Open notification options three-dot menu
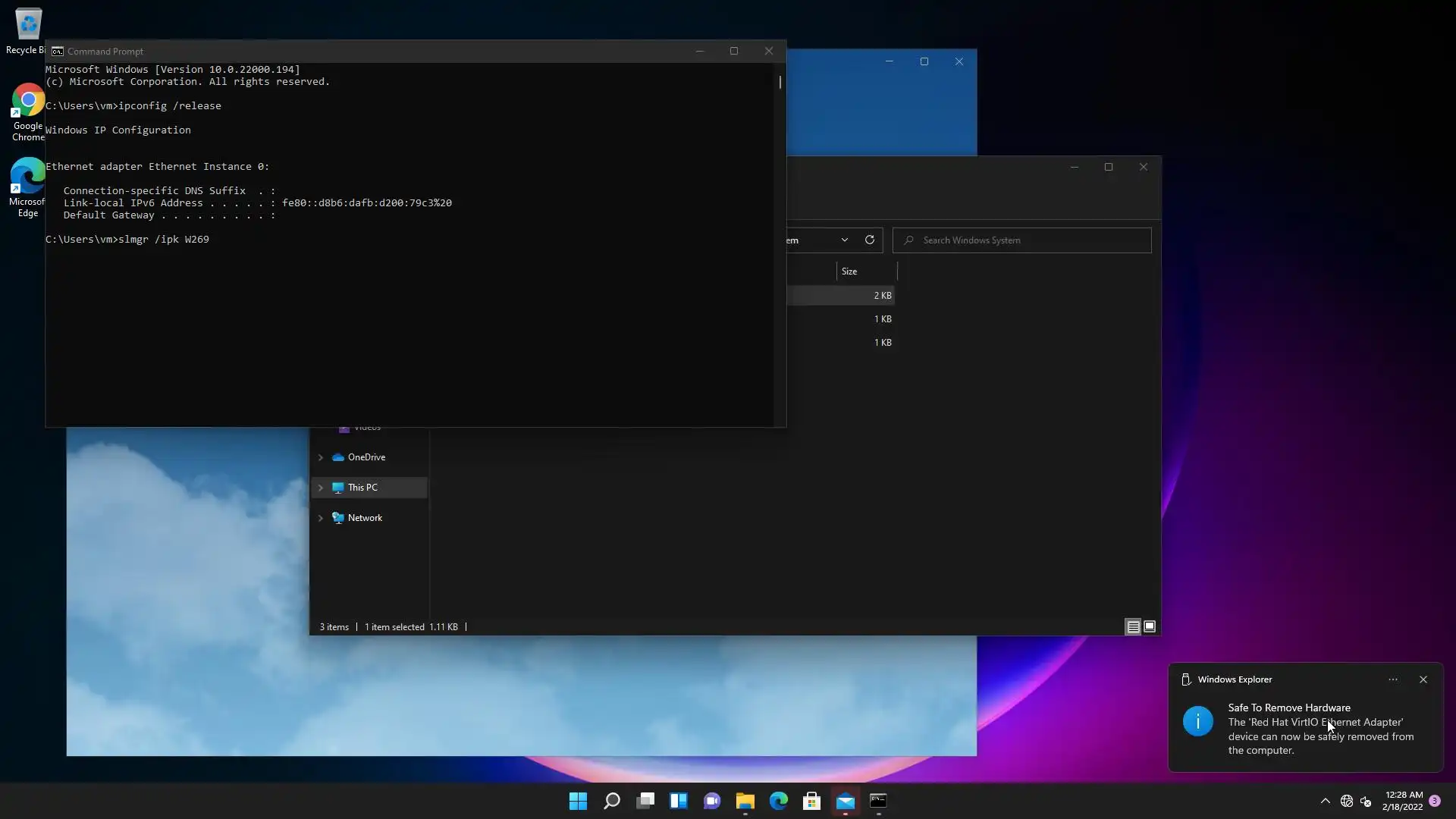 [1393, 679]
